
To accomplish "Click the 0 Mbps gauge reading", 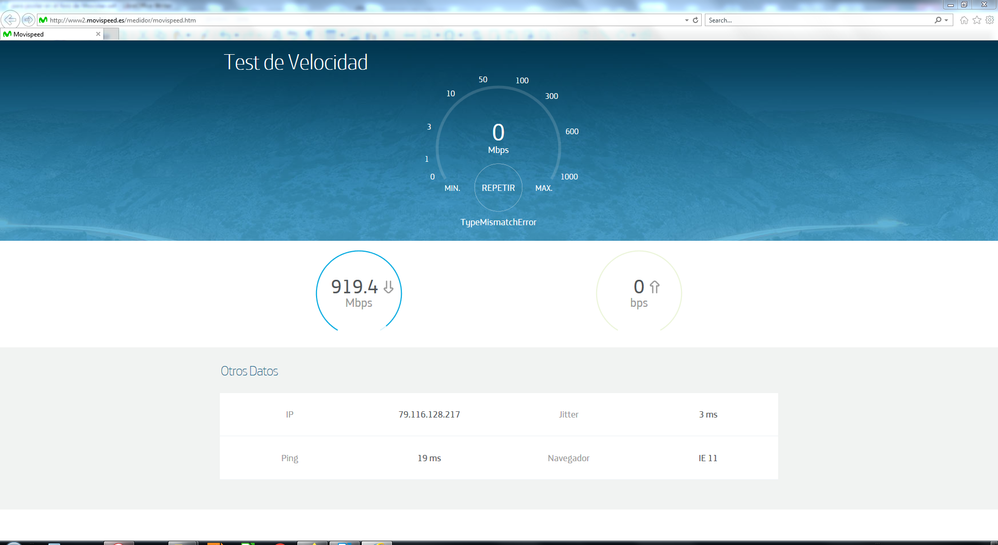I will pos(498,138).
